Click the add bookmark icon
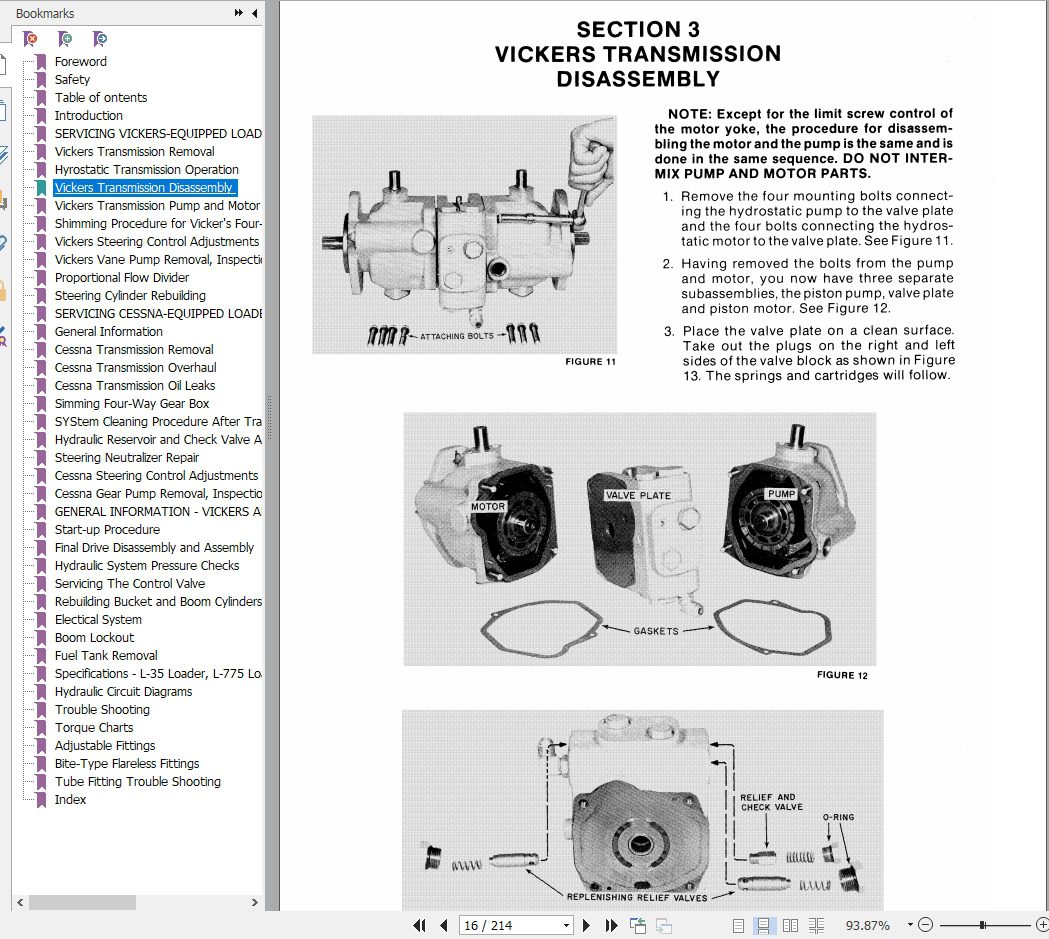The image size is (1049, 939). pos(65,39)
